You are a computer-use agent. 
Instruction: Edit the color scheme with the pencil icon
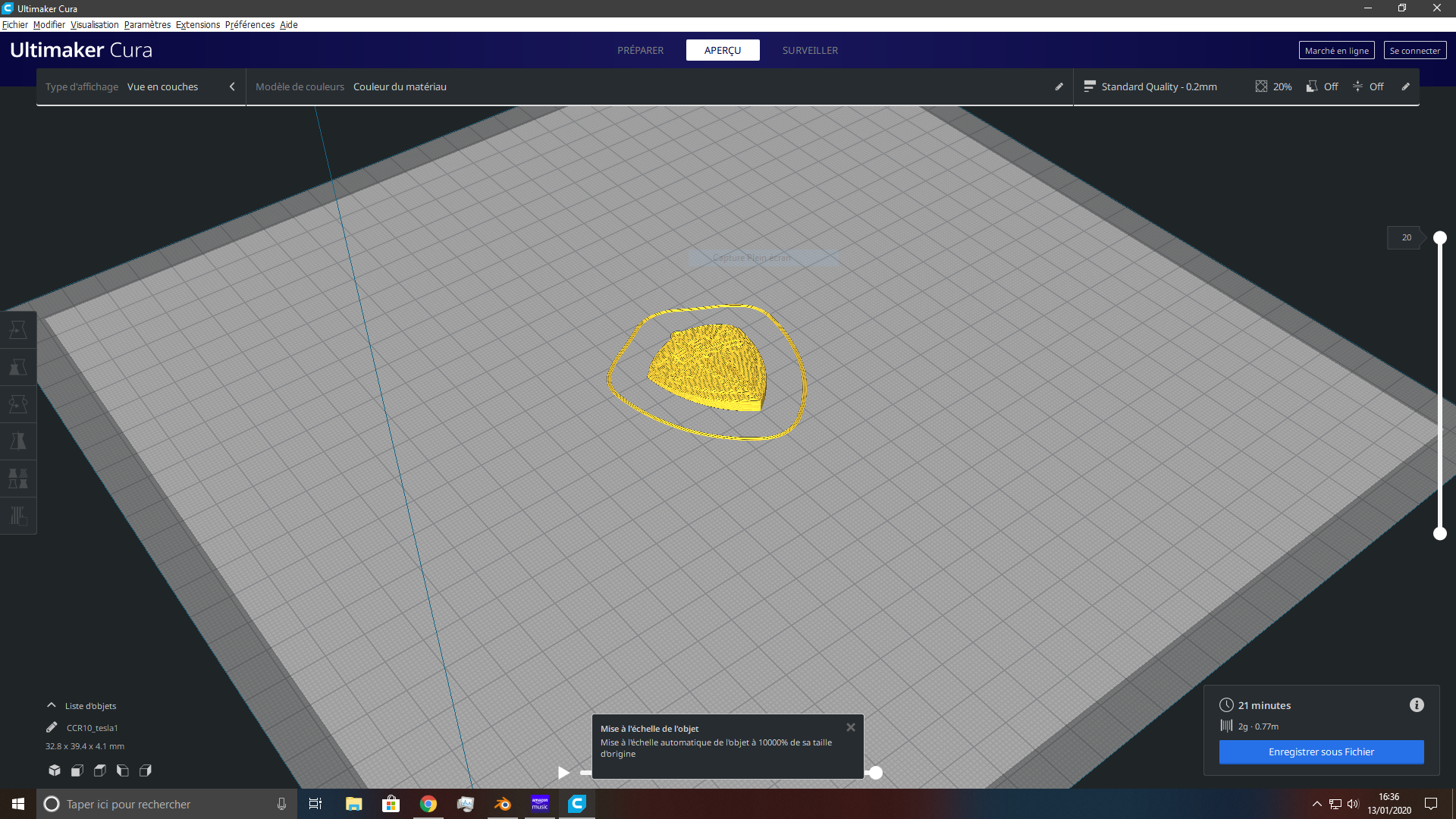tap(1059, 86)
